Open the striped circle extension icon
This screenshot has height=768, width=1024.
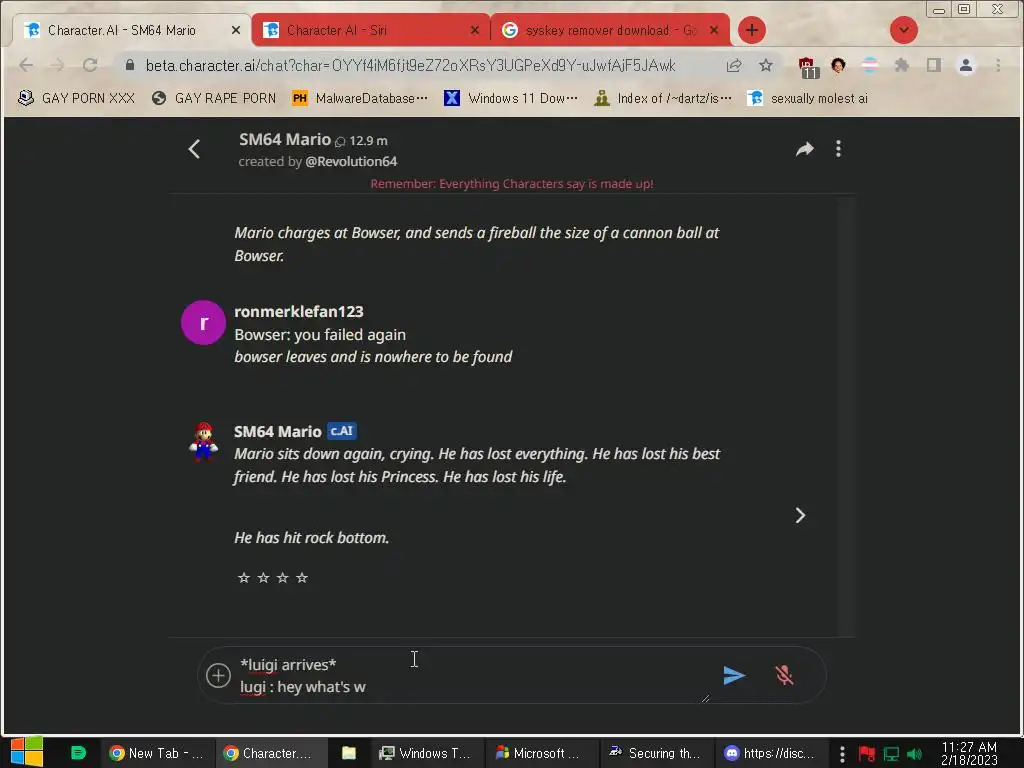coord(869,65)
